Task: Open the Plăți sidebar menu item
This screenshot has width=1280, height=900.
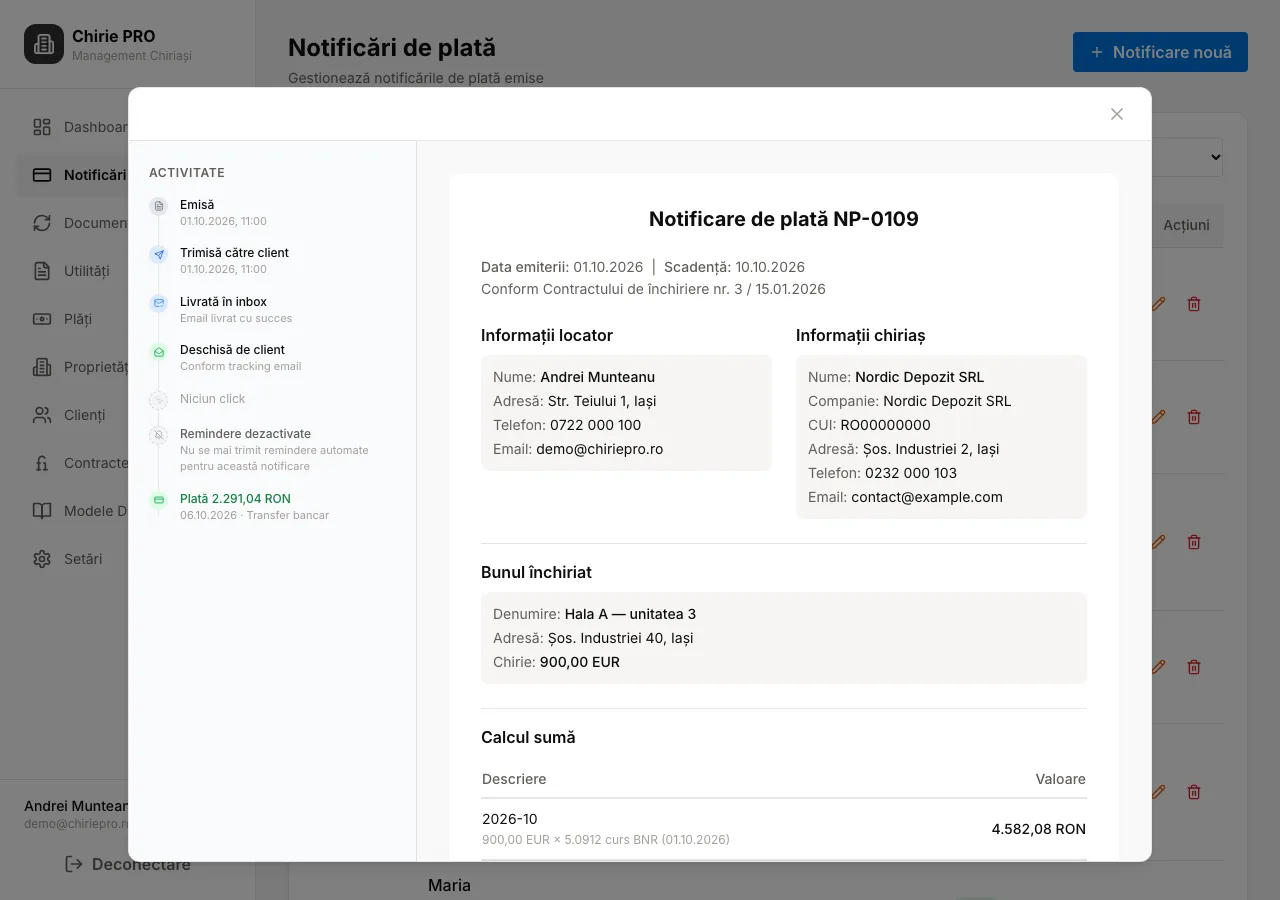Action: 72,319
